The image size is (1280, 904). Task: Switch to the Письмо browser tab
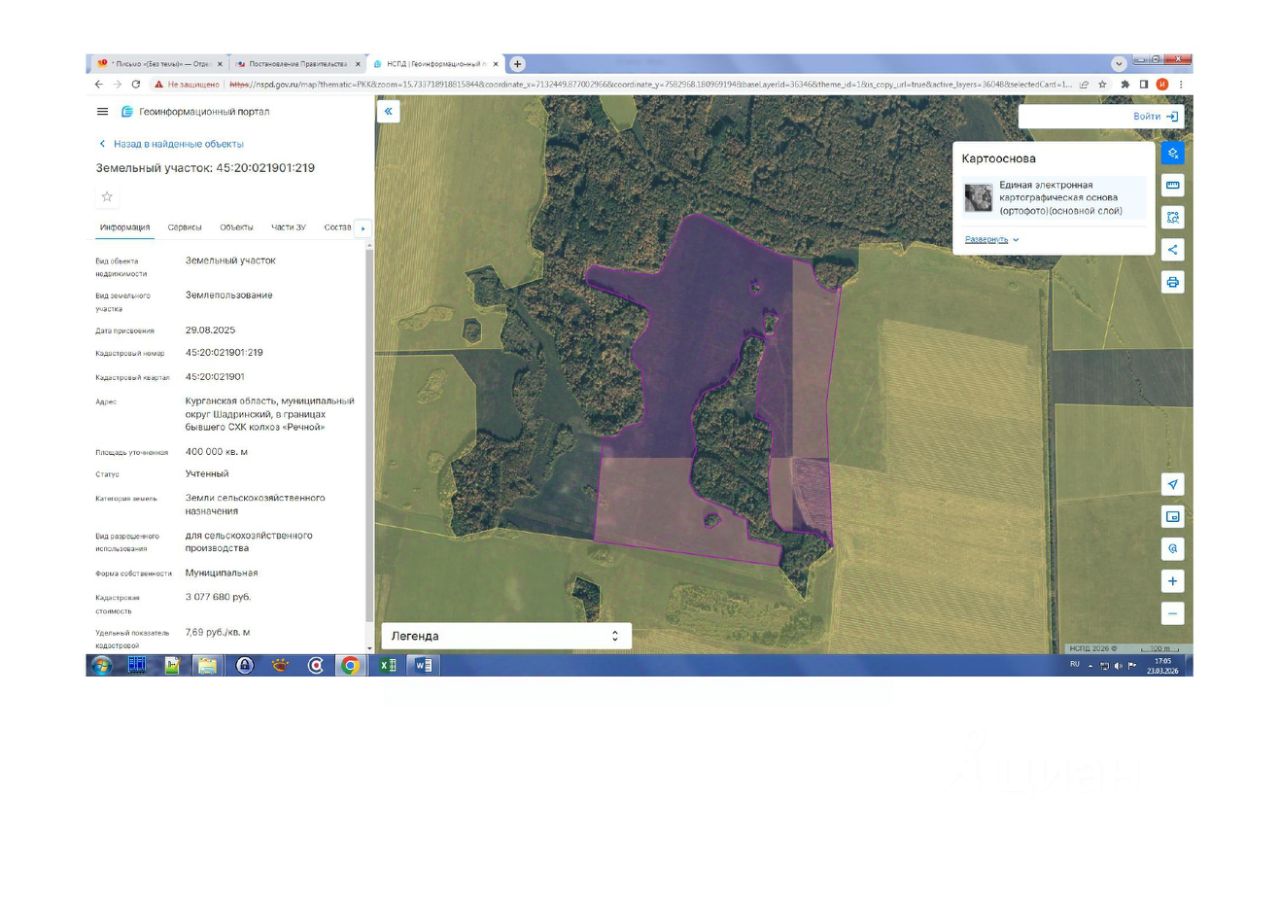coord(158,63)
